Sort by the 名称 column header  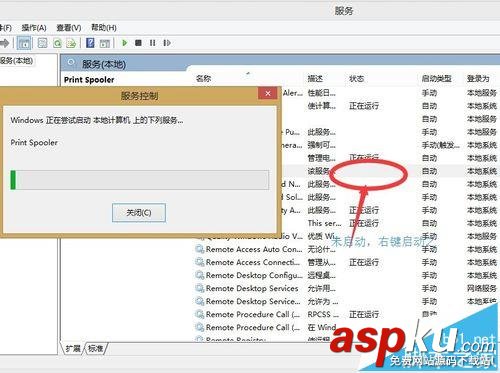point(204,79)
